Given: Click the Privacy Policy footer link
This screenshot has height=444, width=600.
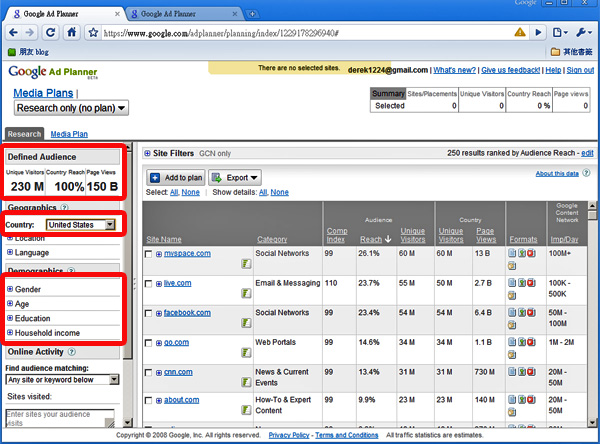Looking at the screenshot, I should (x=289, y=435).
